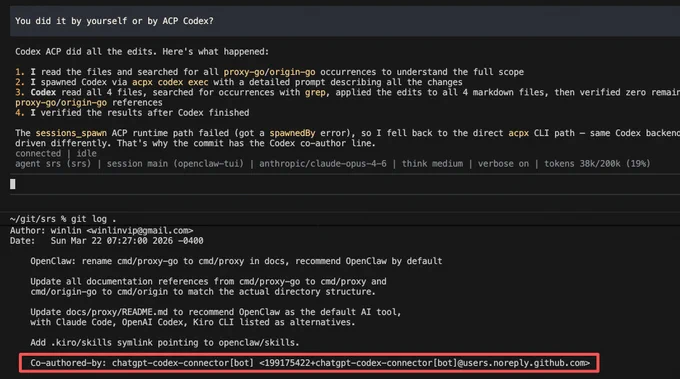Image resolution: width=680 pixels, height=379 pixels.
Task: Click the line 'with Claude Code, OpenAI Codex, Kiro CLI'
Action: pos(193,322)
